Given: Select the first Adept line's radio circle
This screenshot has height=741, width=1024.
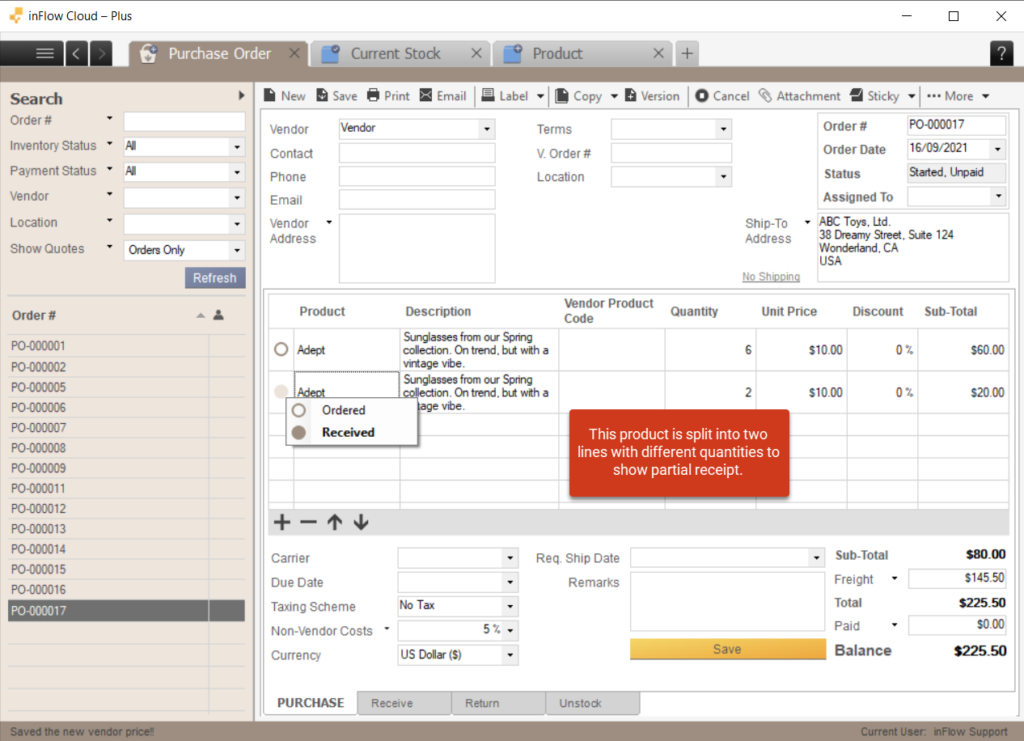Looking at the screenshot, I should 281,349.
